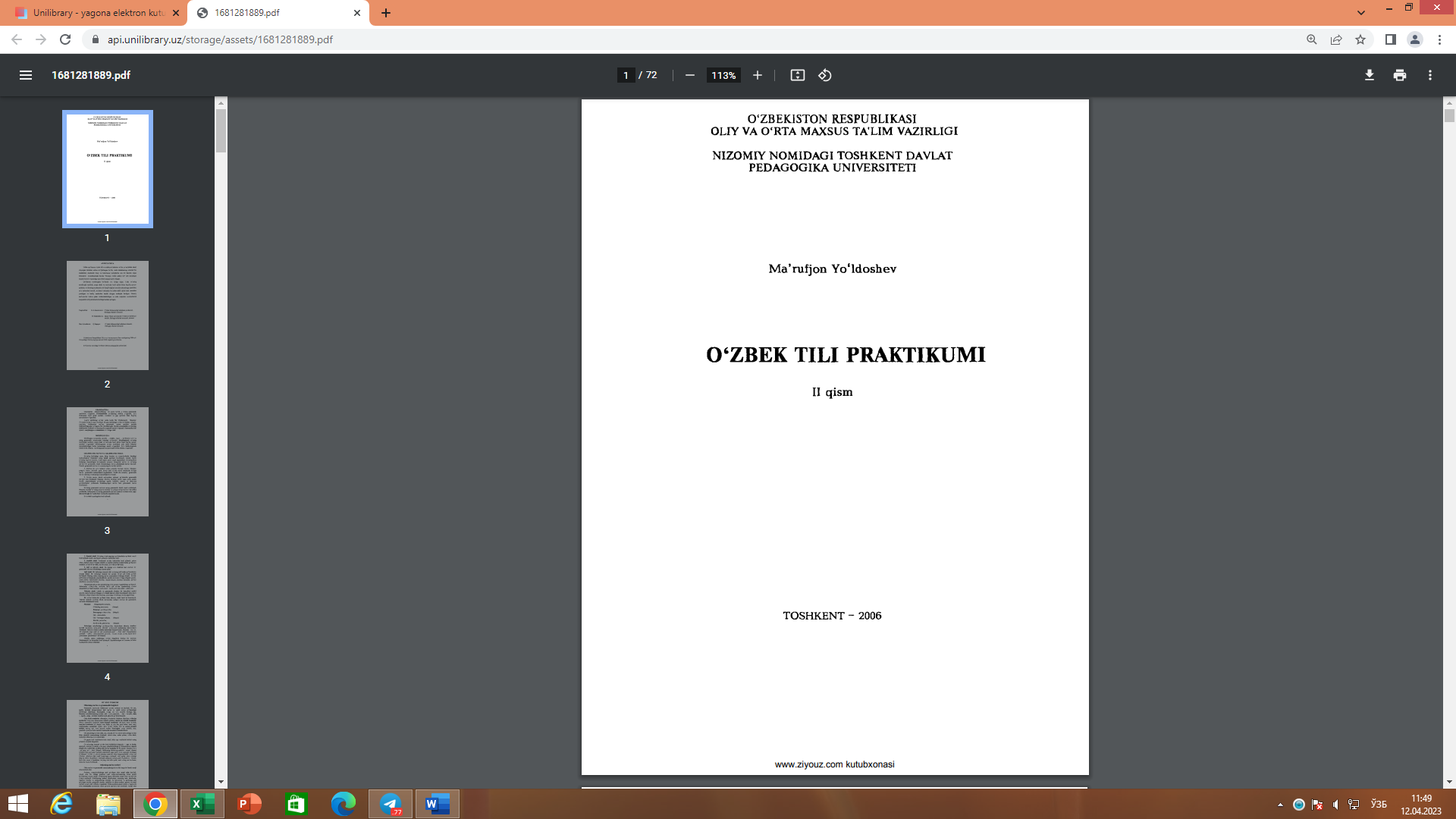The width and height of the screenshot is (1456, 819).
Task: Share this page using the share icon
Action: (1336, 39)
